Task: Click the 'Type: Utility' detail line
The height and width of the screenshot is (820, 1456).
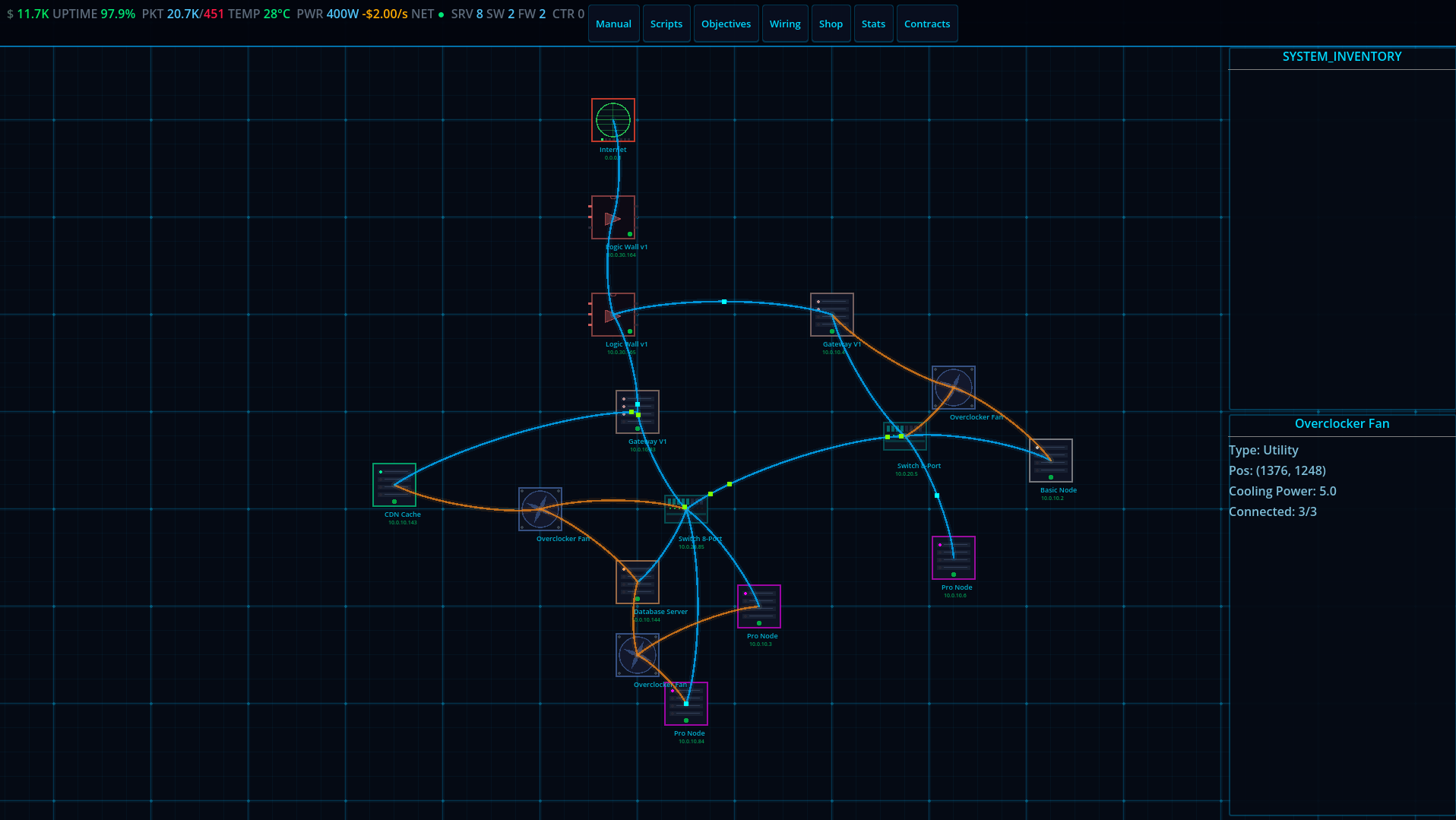Action: (x=1264, y=450)
